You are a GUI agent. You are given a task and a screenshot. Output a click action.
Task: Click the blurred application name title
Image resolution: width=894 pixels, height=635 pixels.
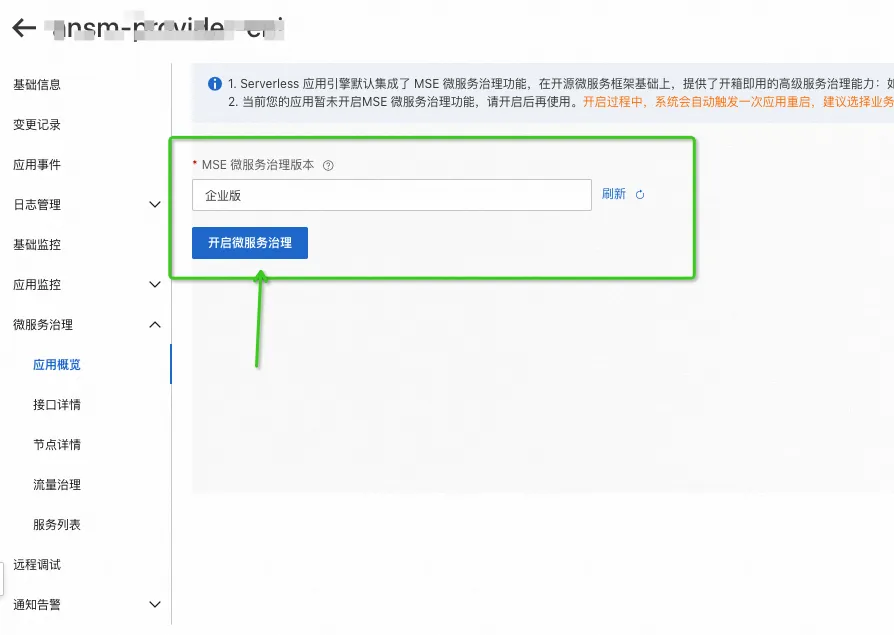(x=167, y=28)
